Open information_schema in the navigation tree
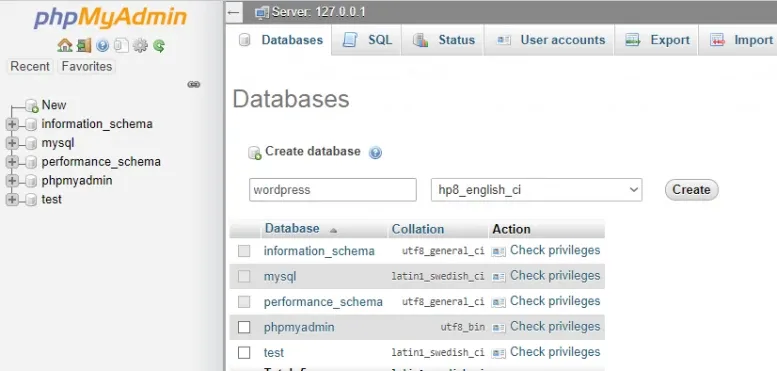The image size is (777, 371). click(97, 124)
